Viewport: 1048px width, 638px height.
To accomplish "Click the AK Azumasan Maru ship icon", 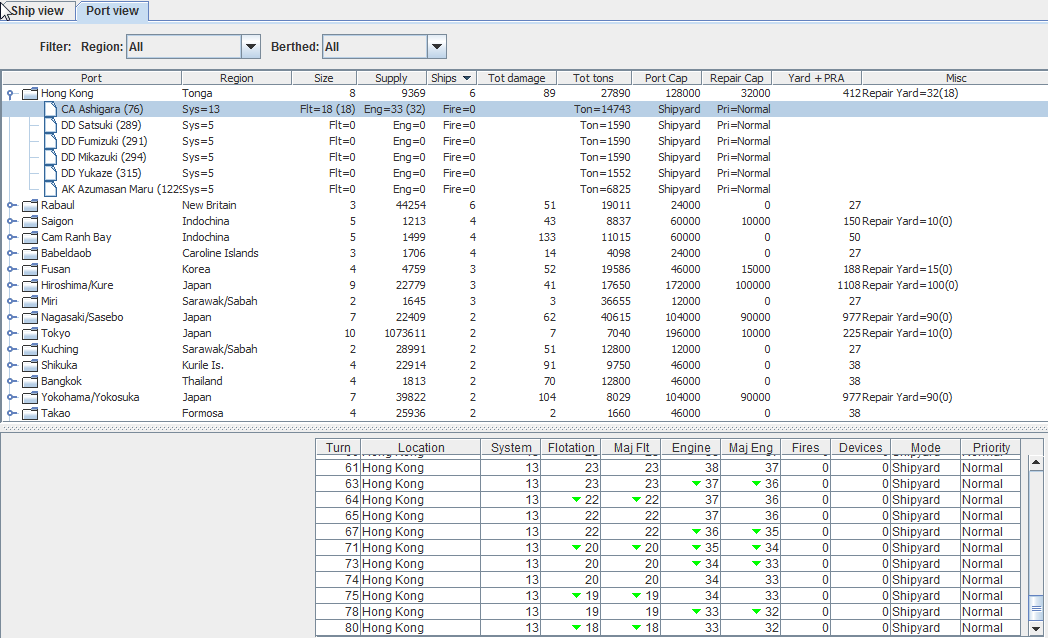I will pyautogui.click(x=51, y=189).
